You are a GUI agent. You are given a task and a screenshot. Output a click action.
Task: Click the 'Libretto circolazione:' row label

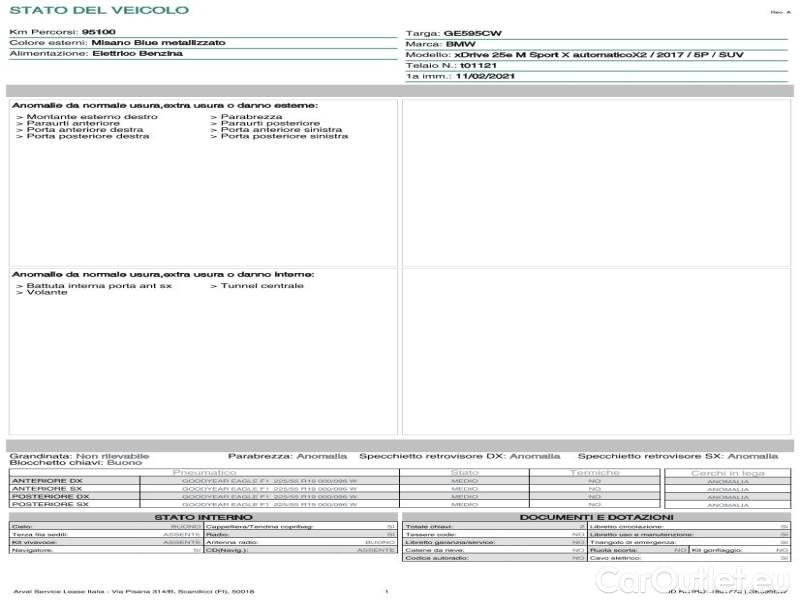pyautogui.click(x=627, y=527)
